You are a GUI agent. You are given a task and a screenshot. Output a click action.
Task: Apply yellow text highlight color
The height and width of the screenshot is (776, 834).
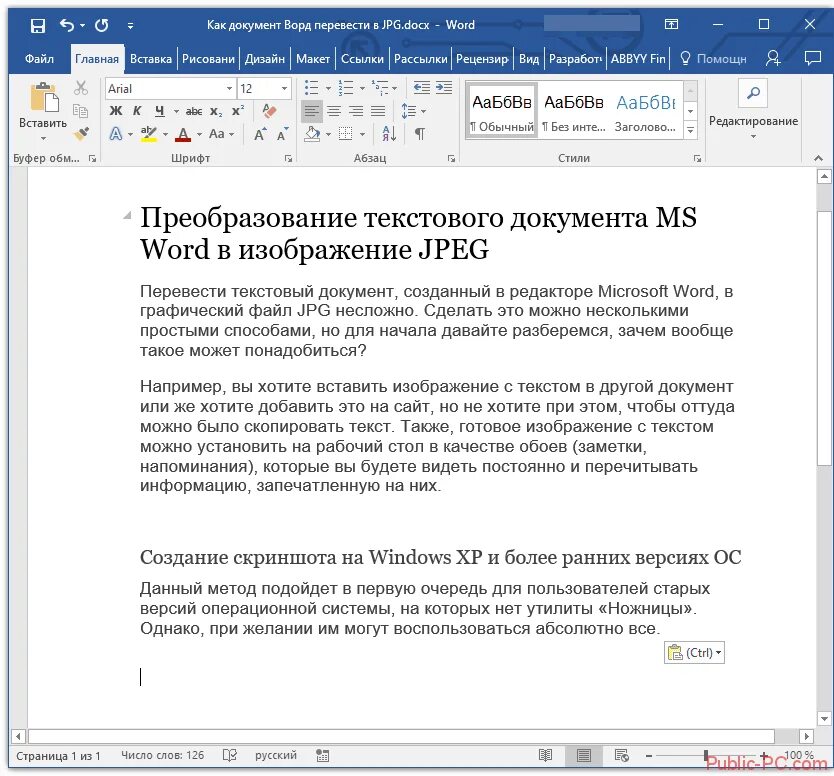[148, 133]
